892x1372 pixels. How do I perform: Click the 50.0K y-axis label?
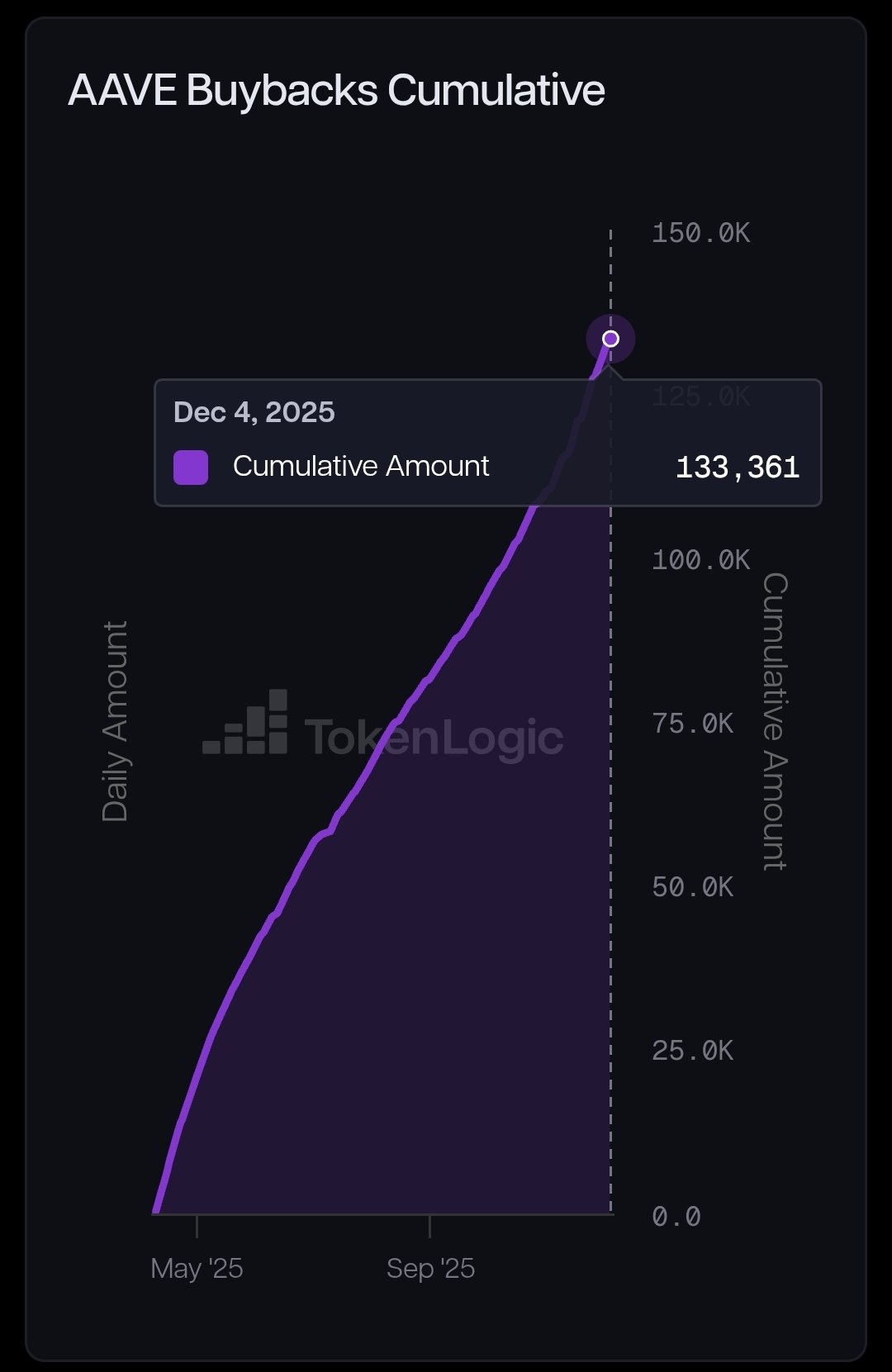(x=692, y=887)
